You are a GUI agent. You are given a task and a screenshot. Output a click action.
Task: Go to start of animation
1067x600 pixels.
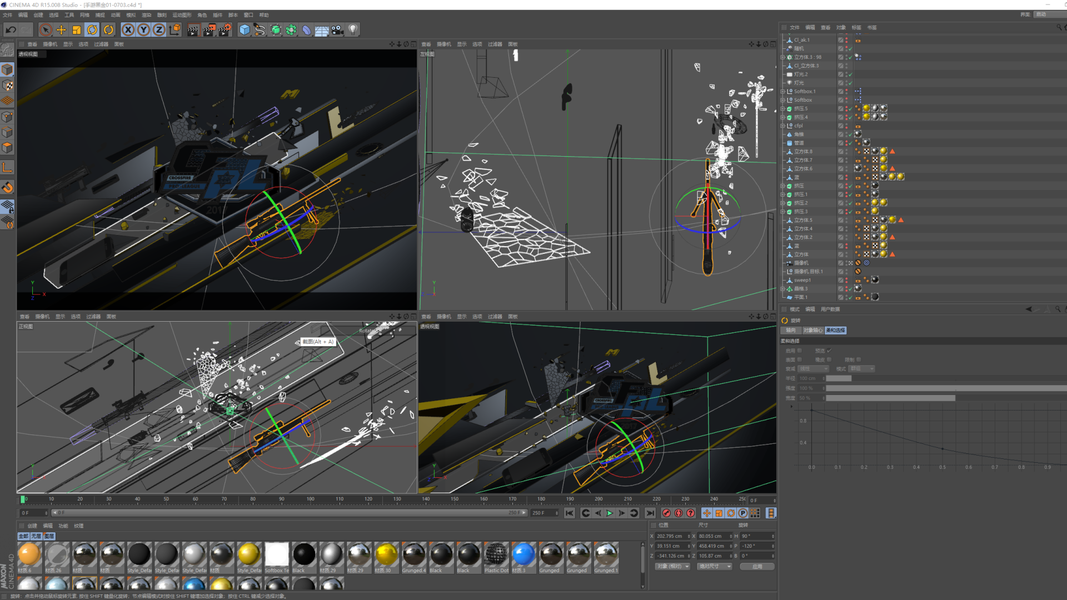coord(570,513)
